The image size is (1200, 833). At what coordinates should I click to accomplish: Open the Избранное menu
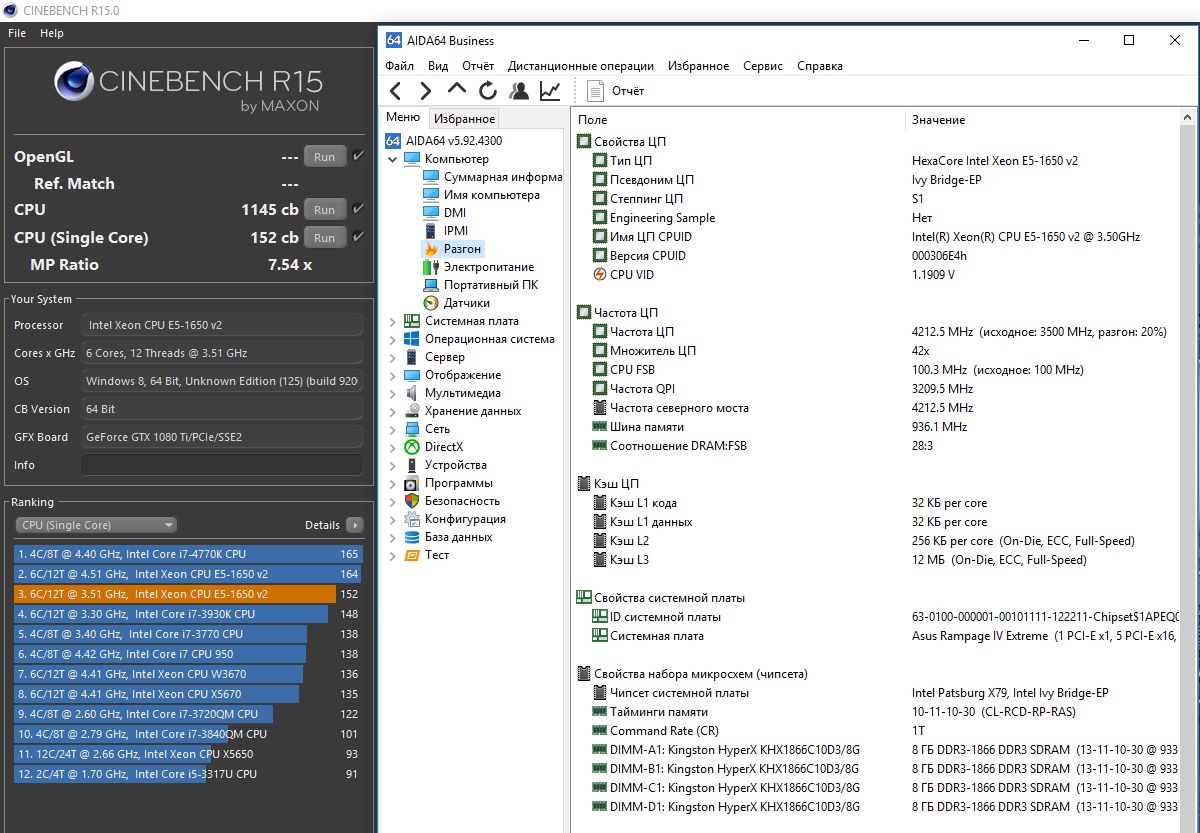pyautogui.click(x=698, y=66)
